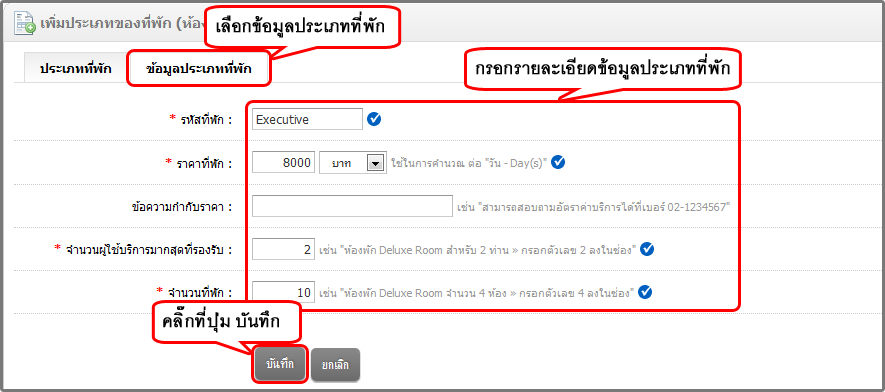The height and width of the screenshot is (392, 885).
Task: Open the บาท currency dropdown
Action: [353, 162]
